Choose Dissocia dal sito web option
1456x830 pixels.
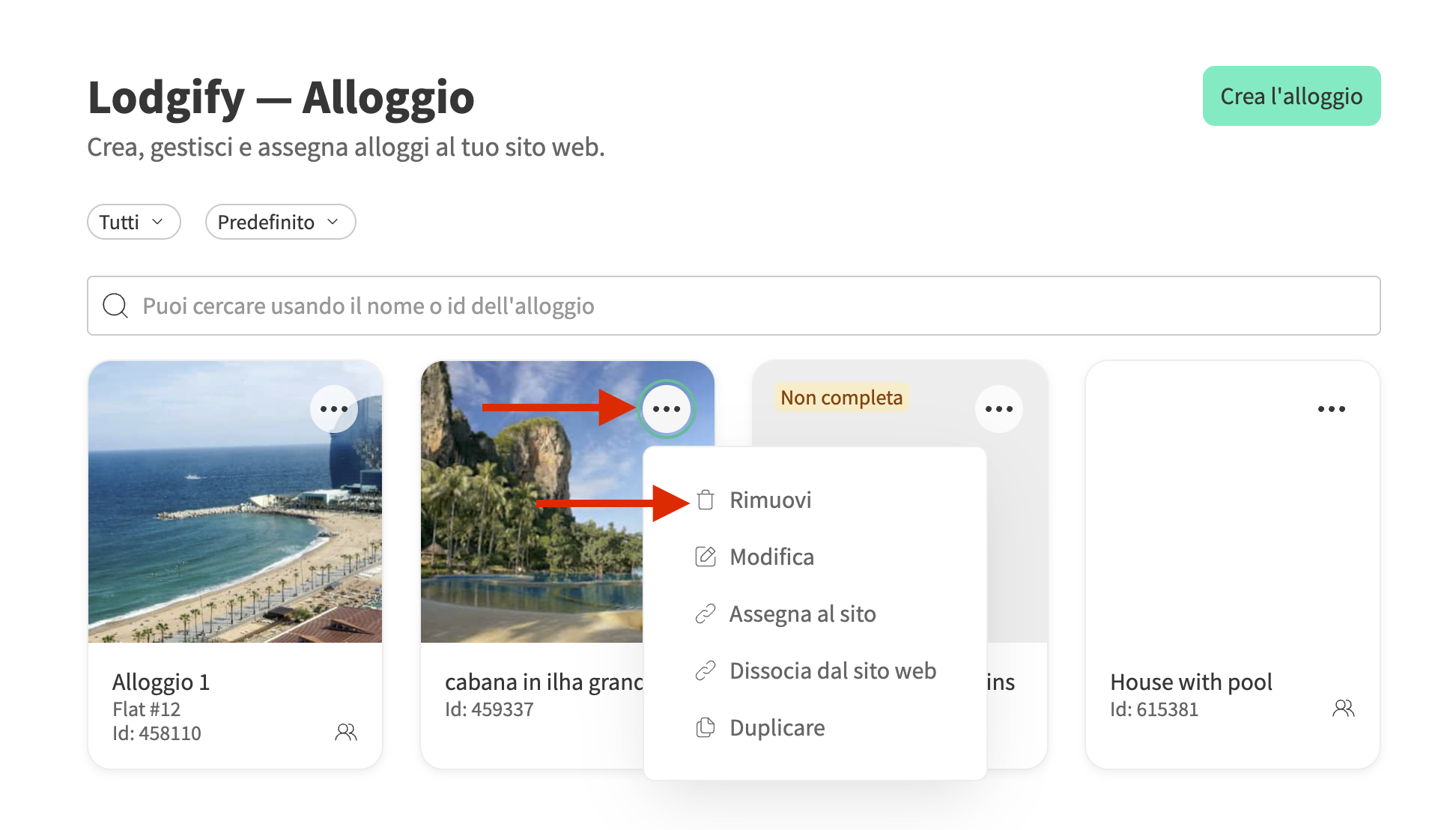coord(832,671)
